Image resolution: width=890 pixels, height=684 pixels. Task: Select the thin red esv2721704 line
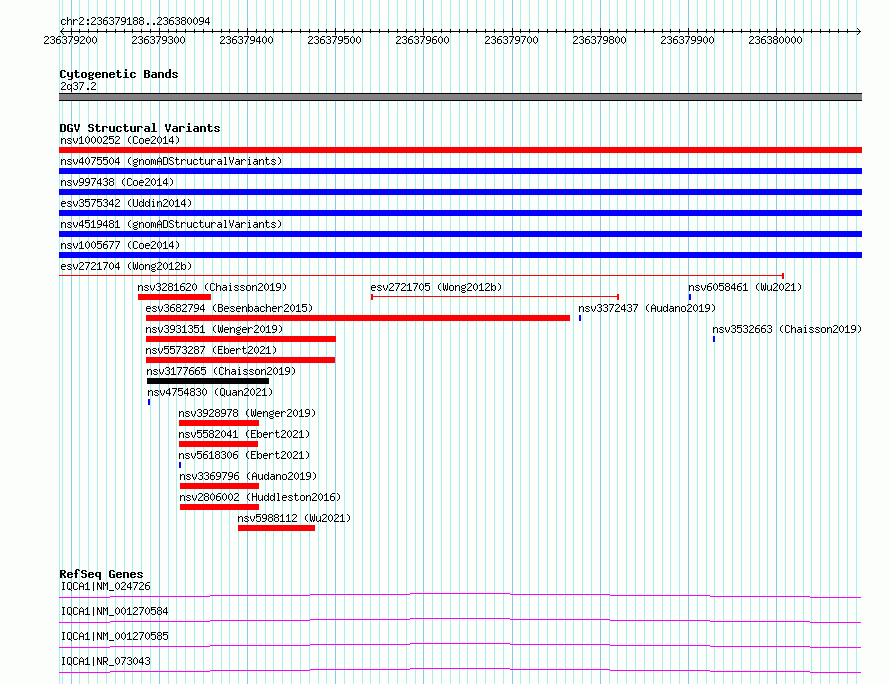coord(421,276)
